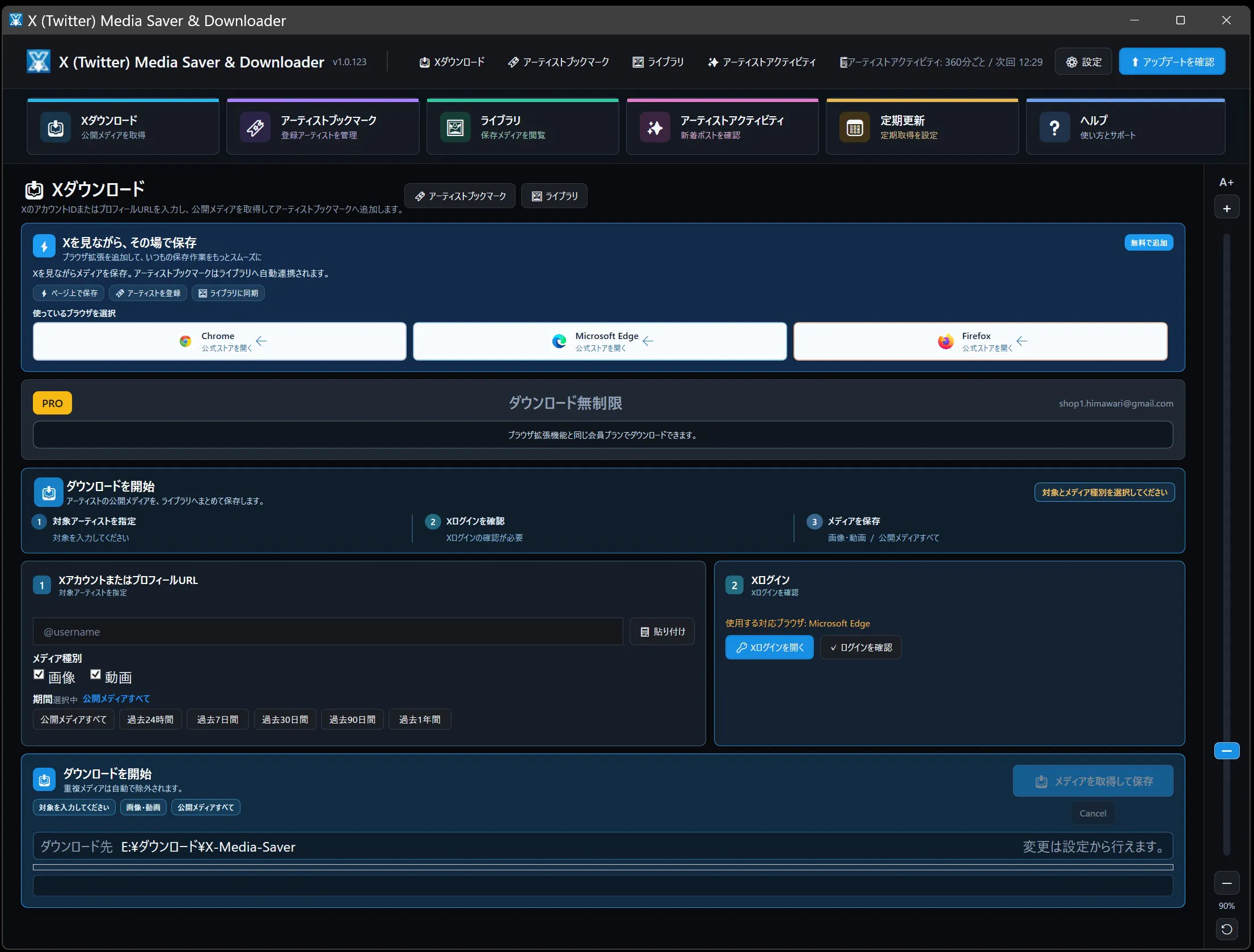Viewport: 1254px width, 952px height.
Task: Click the Microsoft Edge browser icon
Action: tap(559, 341)
